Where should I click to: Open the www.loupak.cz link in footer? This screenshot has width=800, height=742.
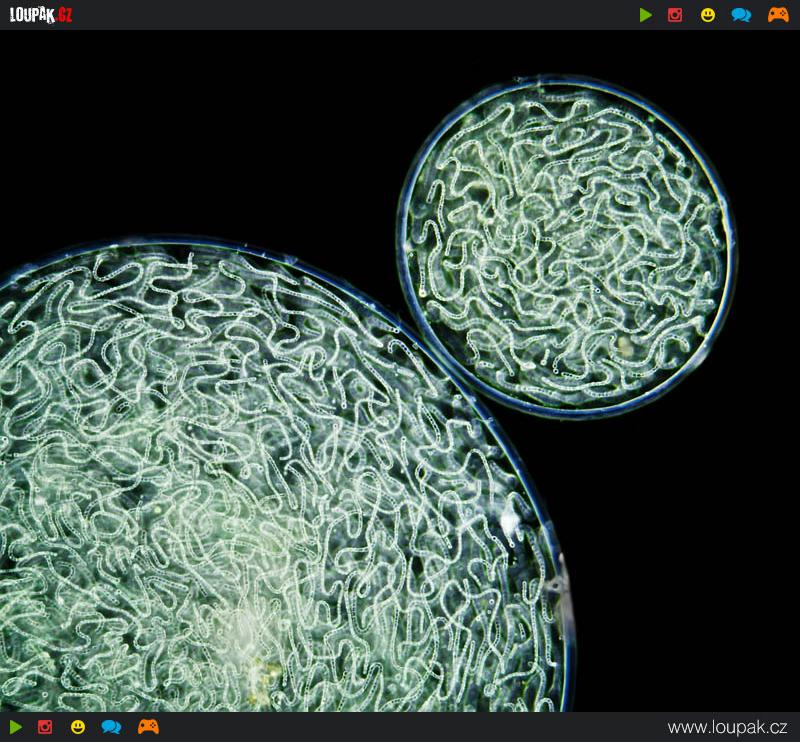coord(727,727)
